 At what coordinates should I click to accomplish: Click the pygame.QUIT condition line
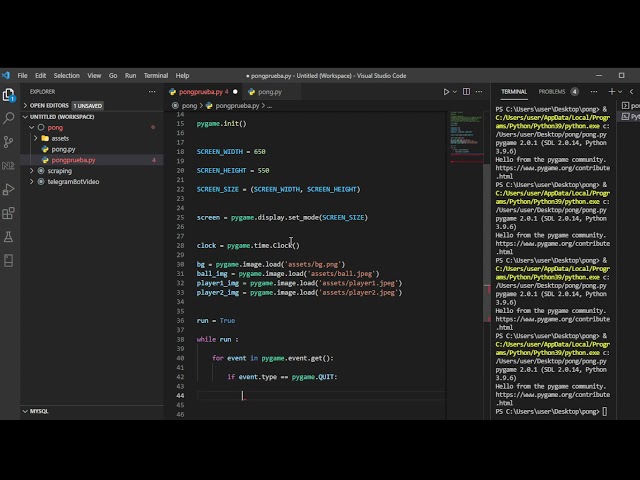(282, 377)
